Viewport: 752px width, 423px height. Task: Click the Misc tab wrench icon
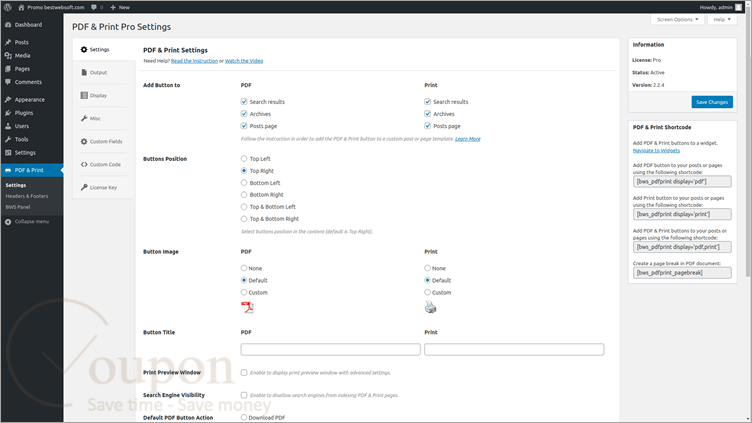click(84, 118)
